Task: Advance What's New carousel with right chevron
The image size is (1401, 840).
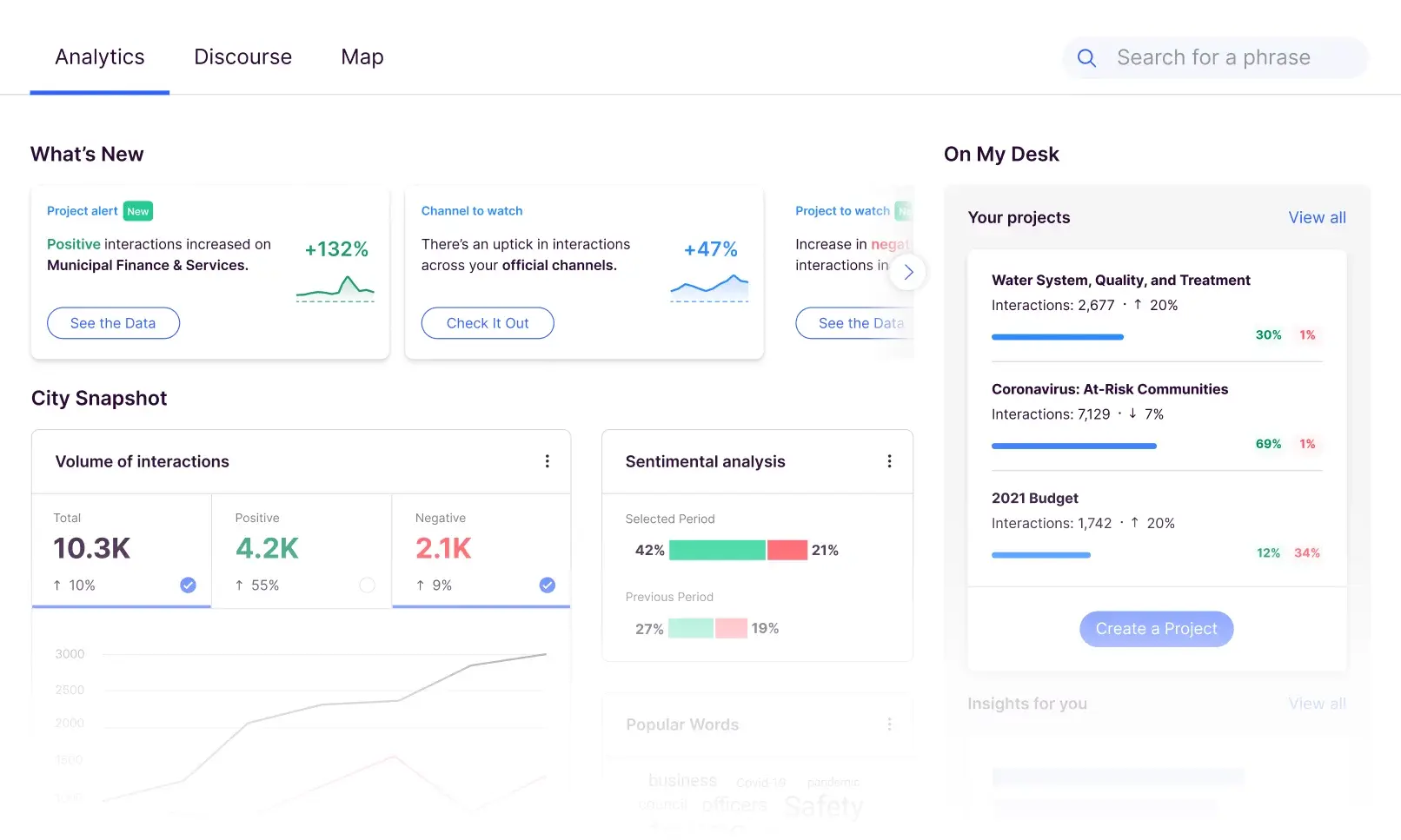Action: (907, 272)
